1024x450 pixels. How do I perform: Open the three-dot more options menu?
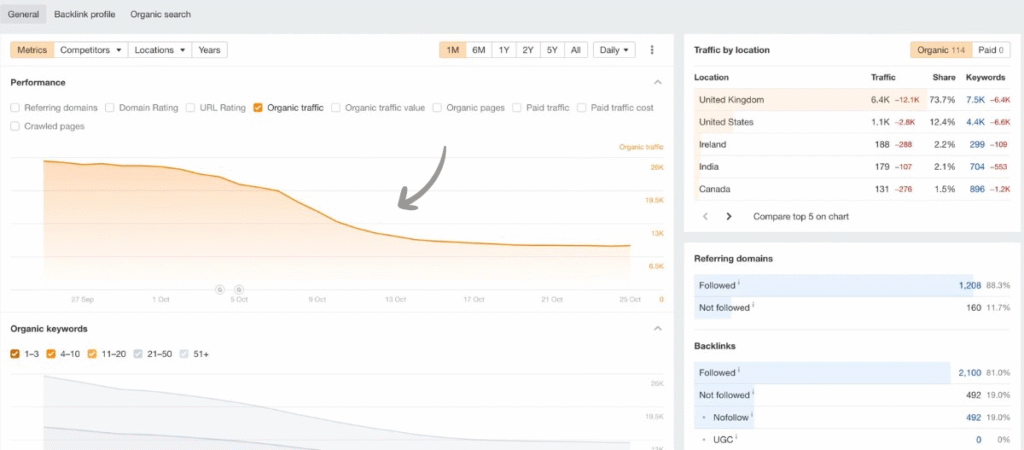click(652, 50)
